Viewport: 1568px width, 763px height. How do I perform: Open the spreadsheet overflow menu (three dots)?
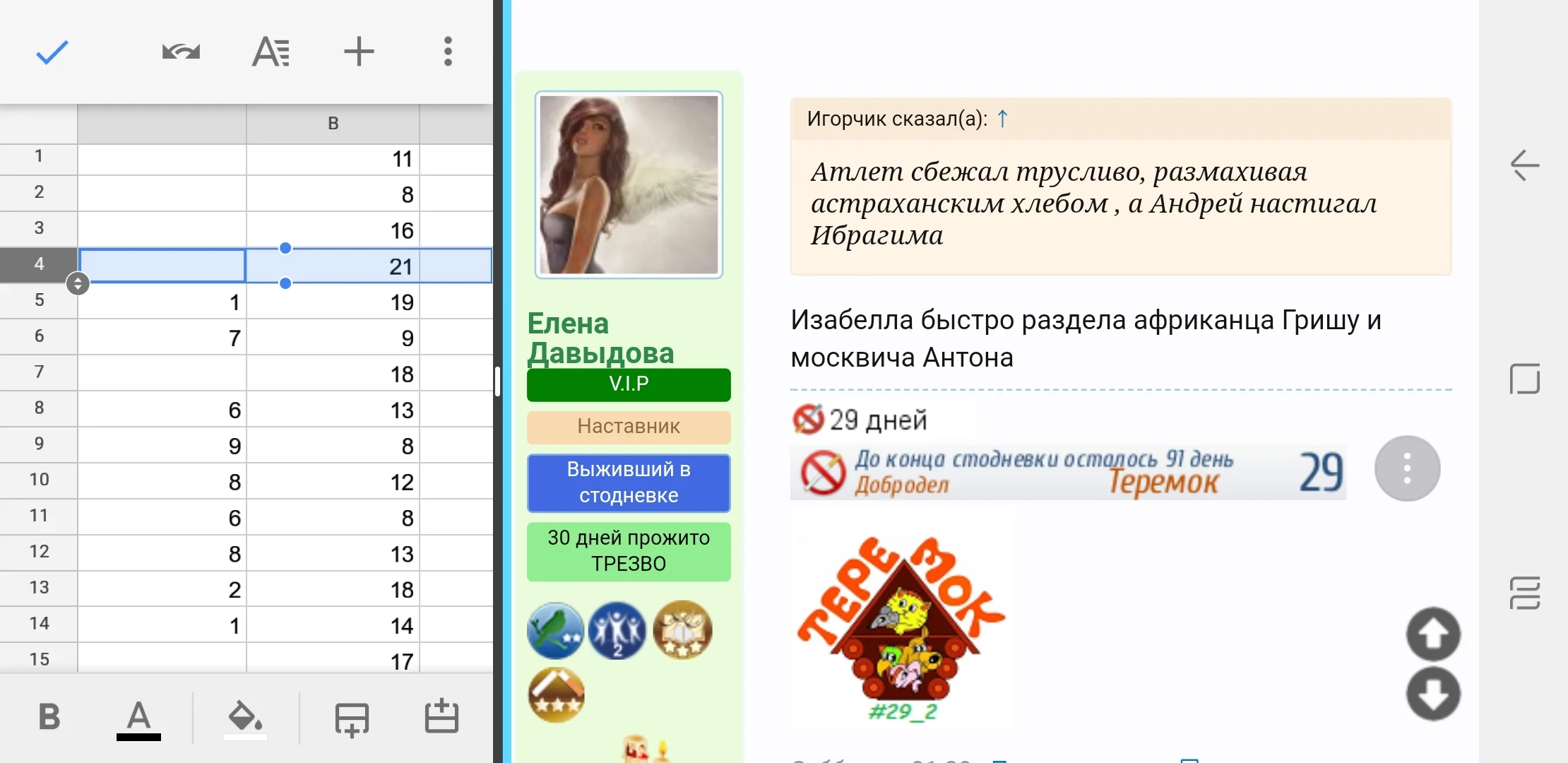point(448,51)
